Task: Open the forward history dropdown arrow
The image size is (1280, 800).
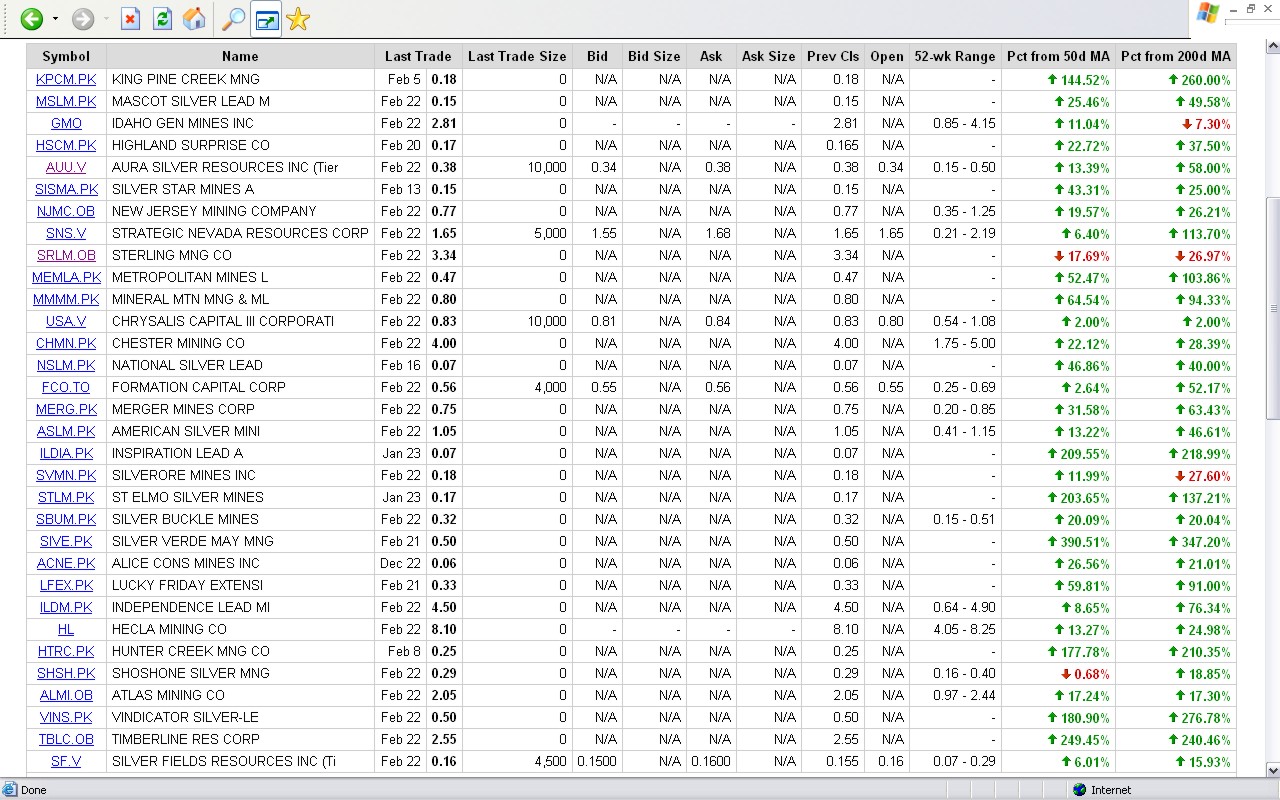Action: [106, 19]
